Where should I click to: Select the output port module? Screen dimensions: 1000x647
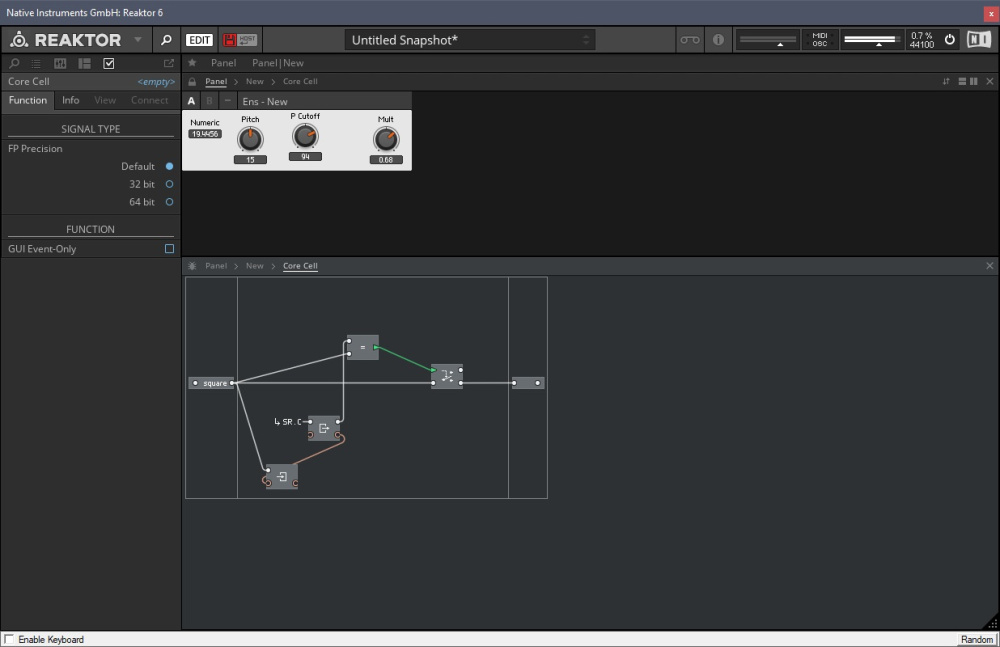coord(527,383)
